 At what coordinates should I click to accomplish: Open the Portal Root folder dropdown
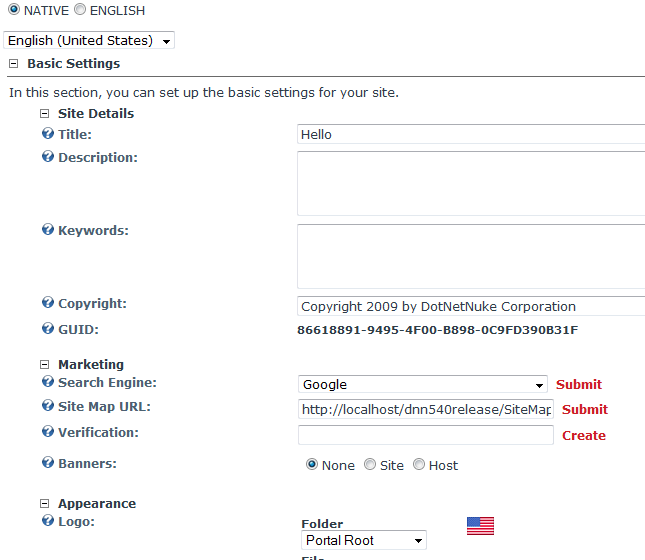(363, 541)
